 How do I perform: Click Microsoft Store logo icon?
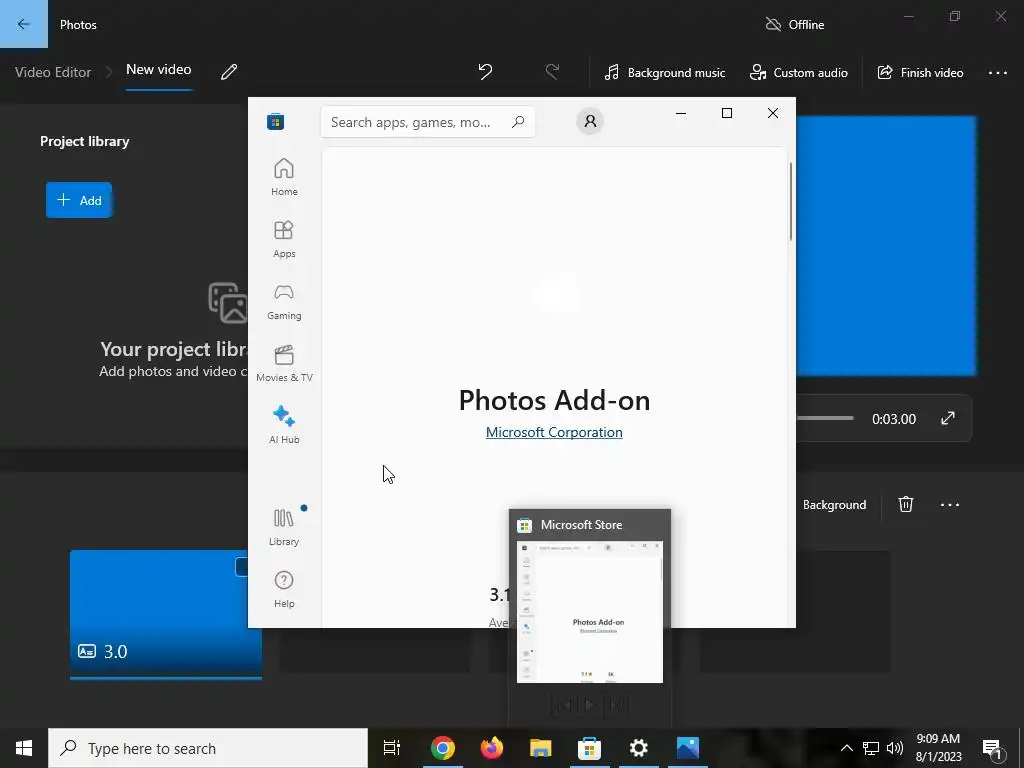point(276,121)
